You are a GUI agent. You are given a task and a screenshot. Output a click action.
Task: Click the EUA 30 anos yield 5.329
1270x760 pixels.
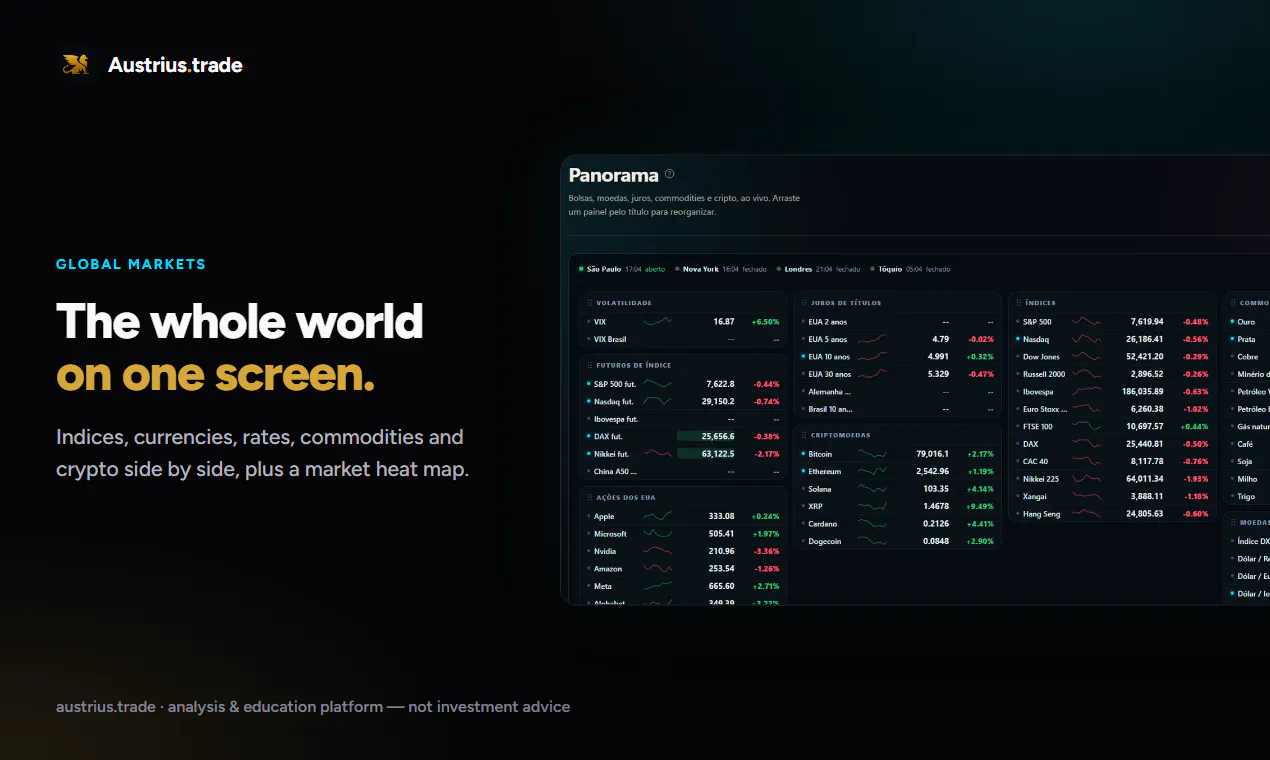tap(938, 374)
